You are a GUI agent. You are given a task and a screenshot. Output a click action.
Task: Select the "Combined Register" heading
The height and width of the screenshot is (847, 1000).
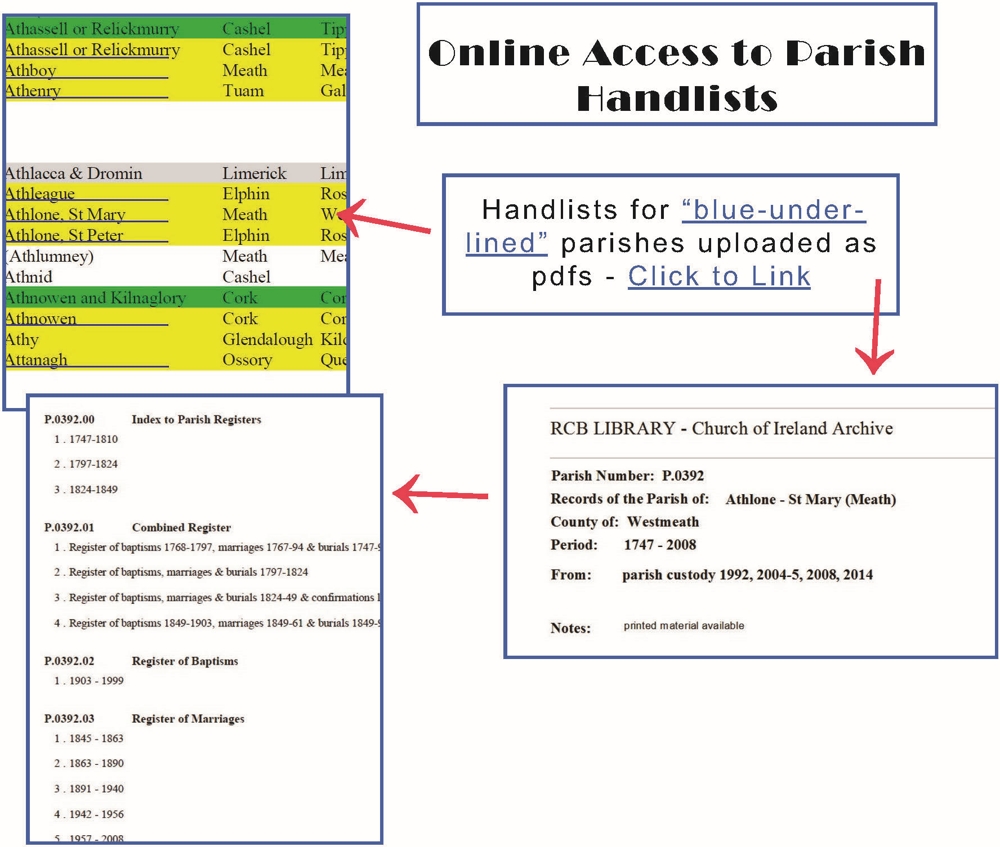[181, 527]
